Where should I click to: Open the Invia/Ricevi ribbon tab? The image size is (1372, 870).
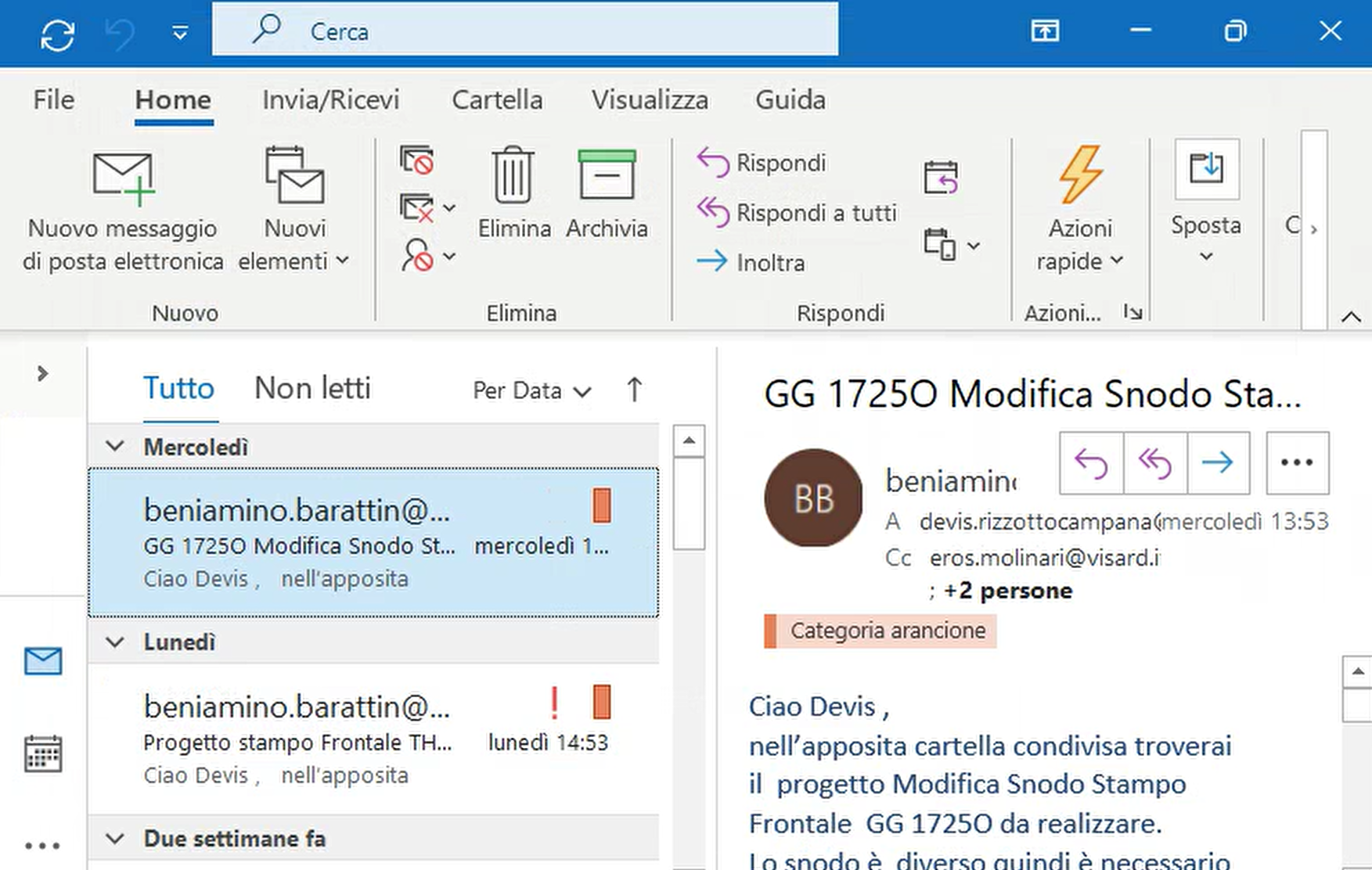coord(330,100)
